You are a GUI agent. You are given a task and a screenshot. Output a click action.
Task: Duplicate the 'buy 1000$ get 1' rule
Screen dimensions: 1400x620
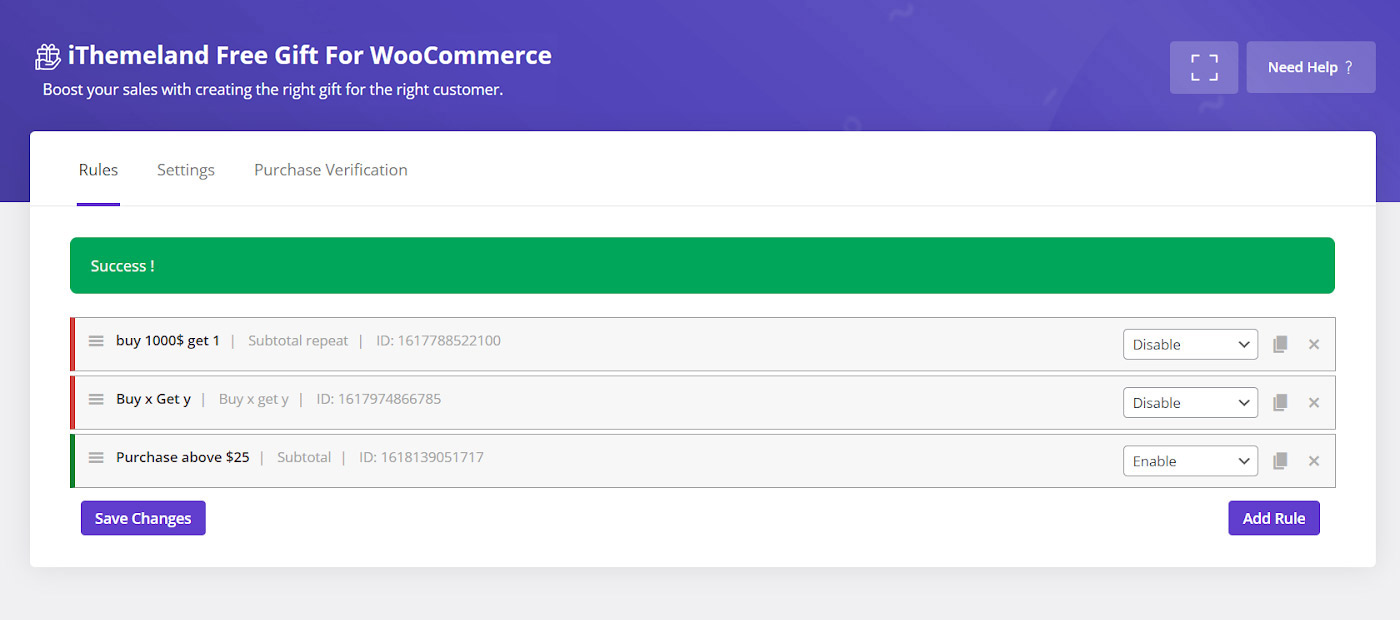pos(1279,344)
